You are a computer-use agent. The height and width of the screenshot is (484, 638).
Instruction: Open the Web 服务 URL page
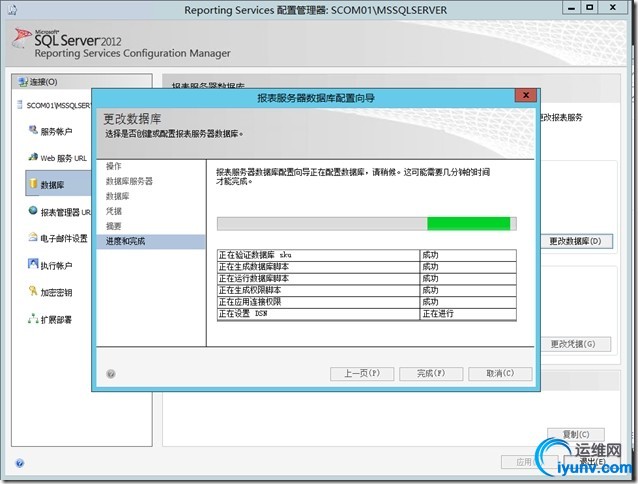pos(63,158)
